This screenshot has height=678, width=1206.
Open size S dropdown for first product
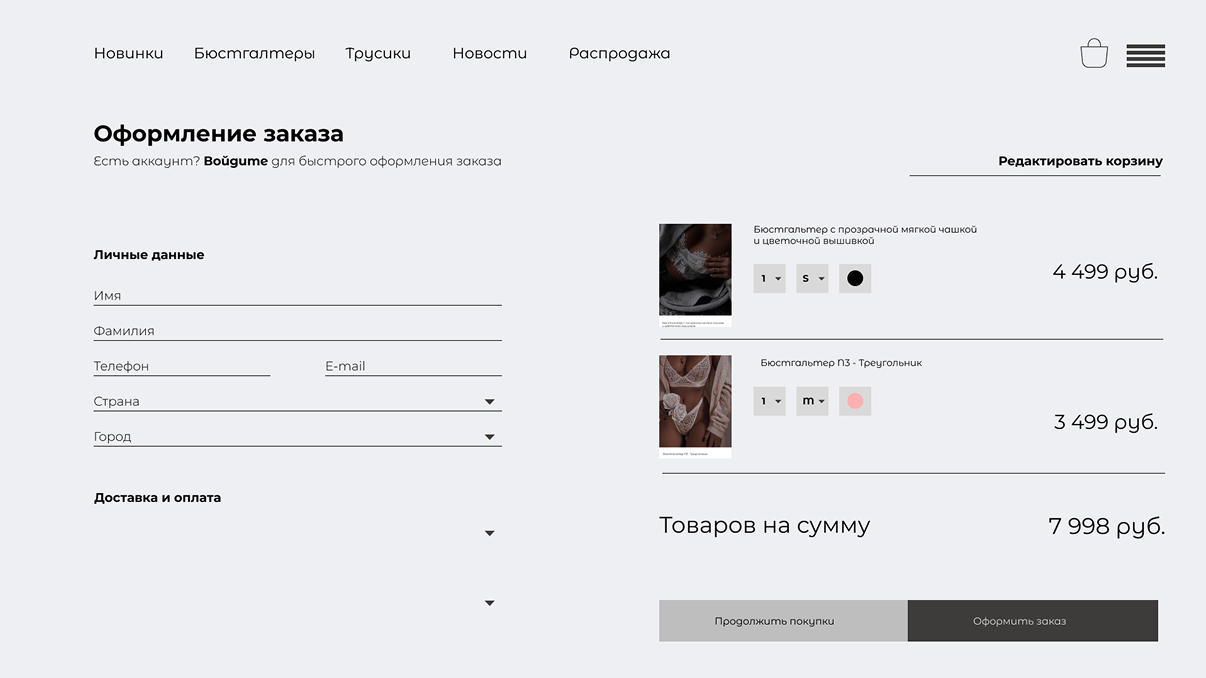(x=812, y=278)
